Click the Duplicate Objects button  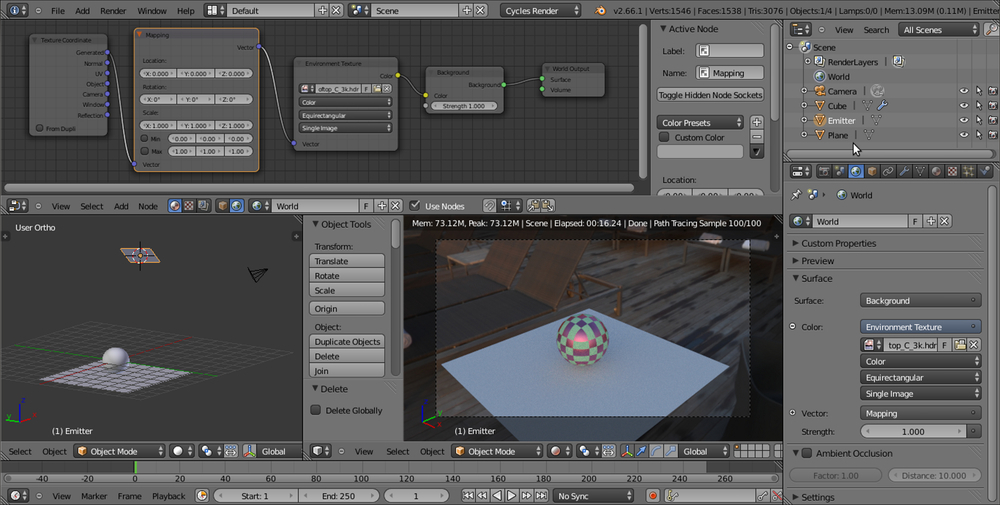pos(347,341)
